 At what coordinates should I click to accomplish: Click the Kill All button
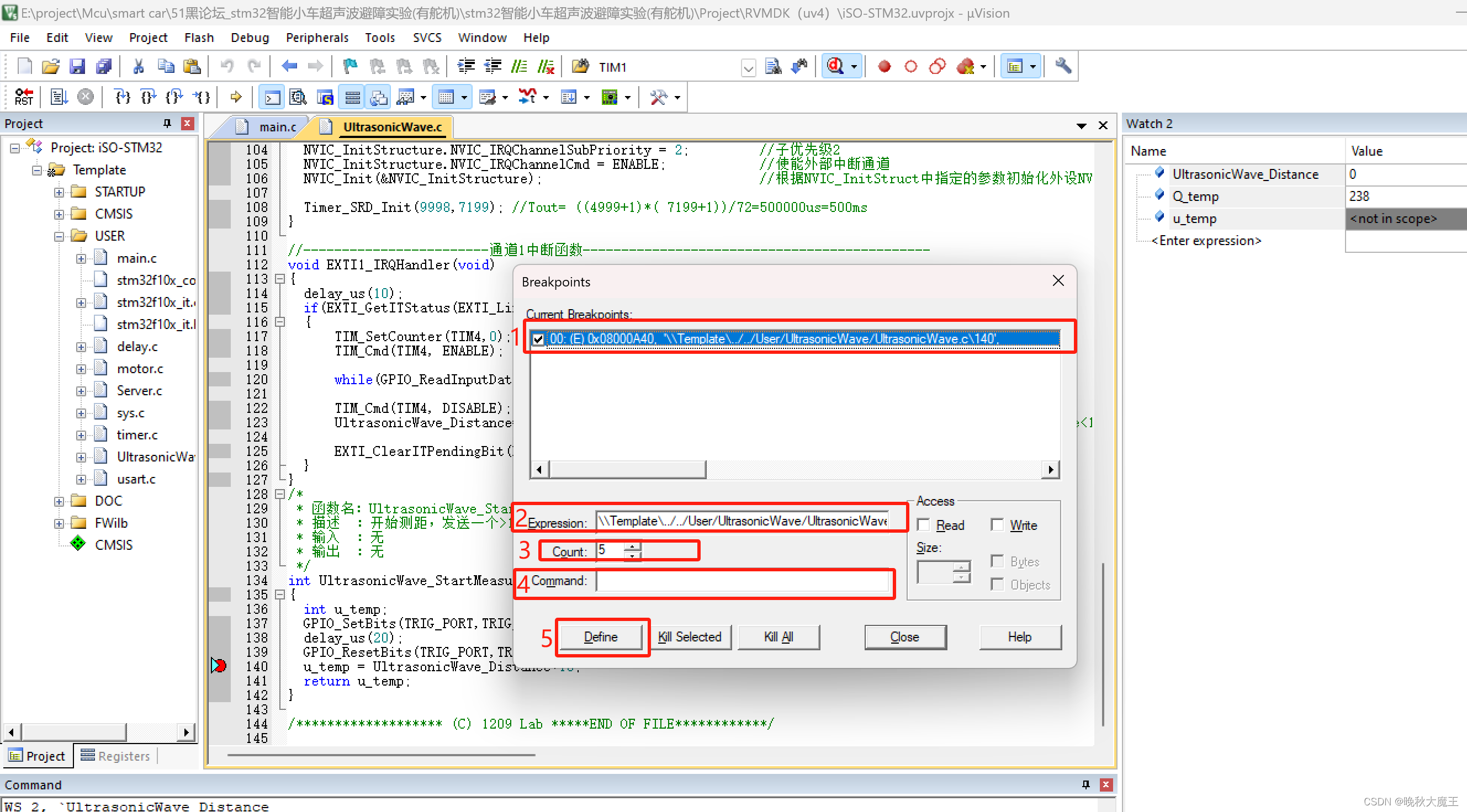point(778,636)
